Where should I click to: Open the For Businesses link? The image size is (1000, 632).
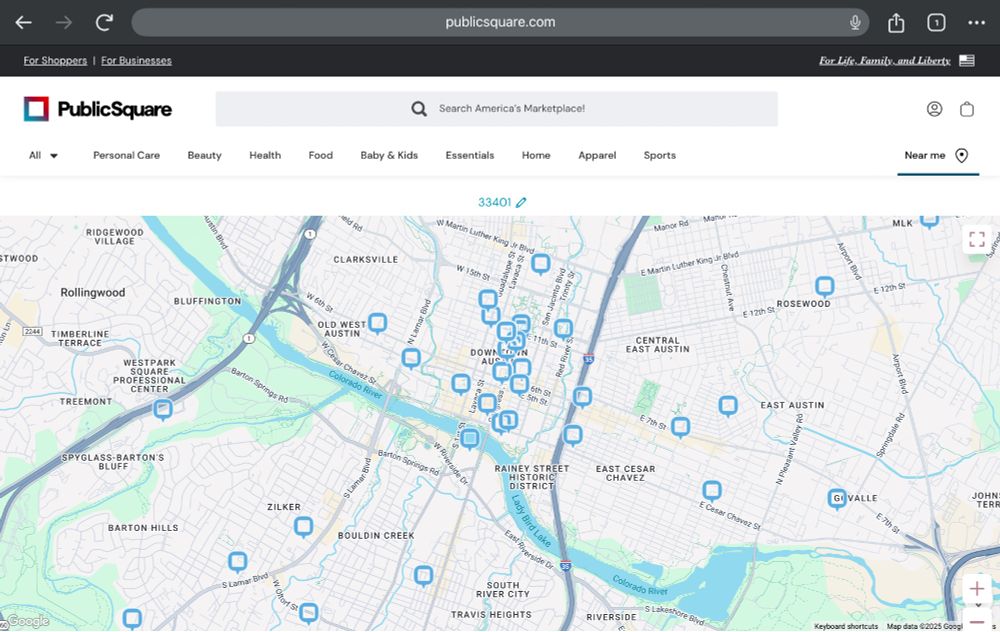tap(136, 61)
